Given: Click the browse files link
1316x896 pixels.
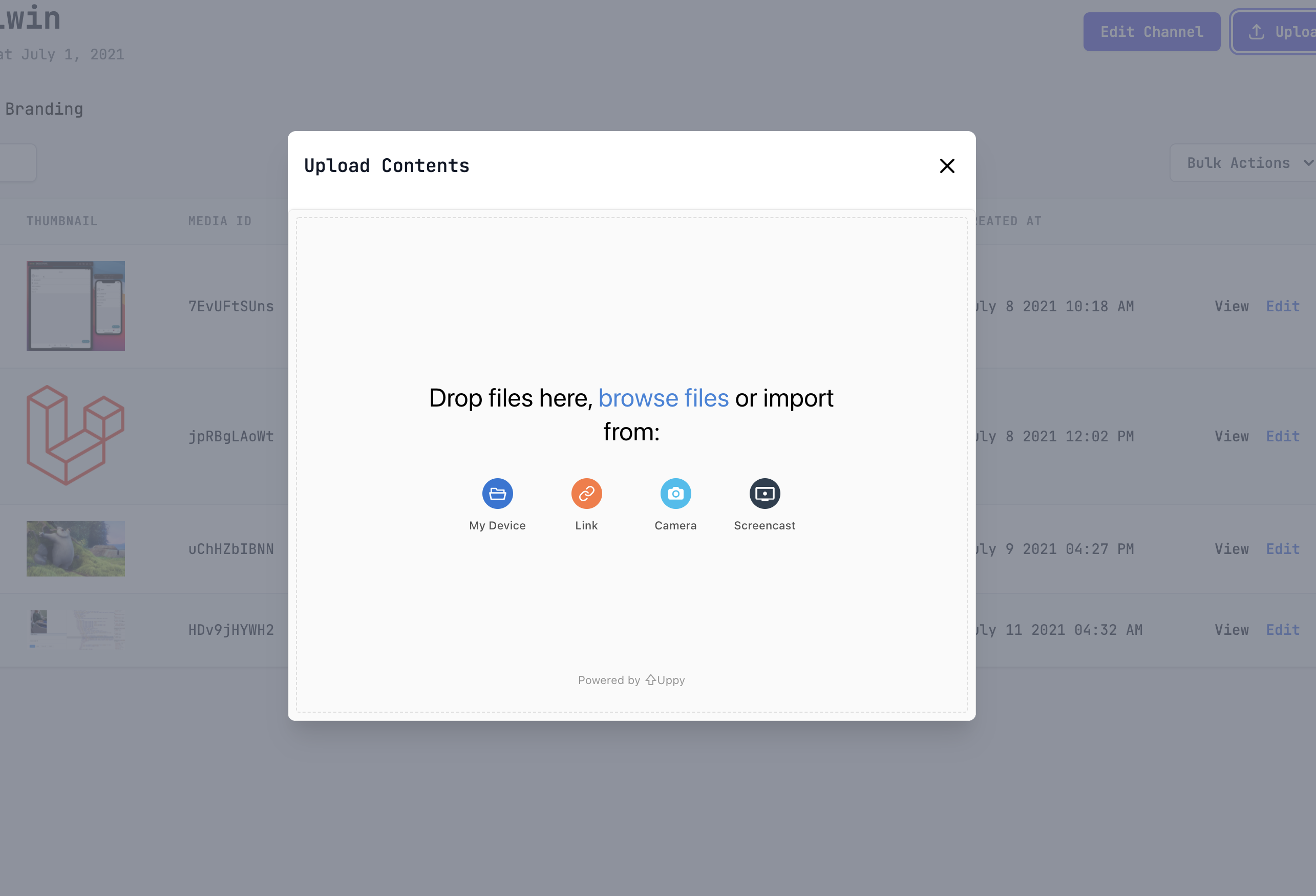Looking at the screenshot, I should 663,398.
